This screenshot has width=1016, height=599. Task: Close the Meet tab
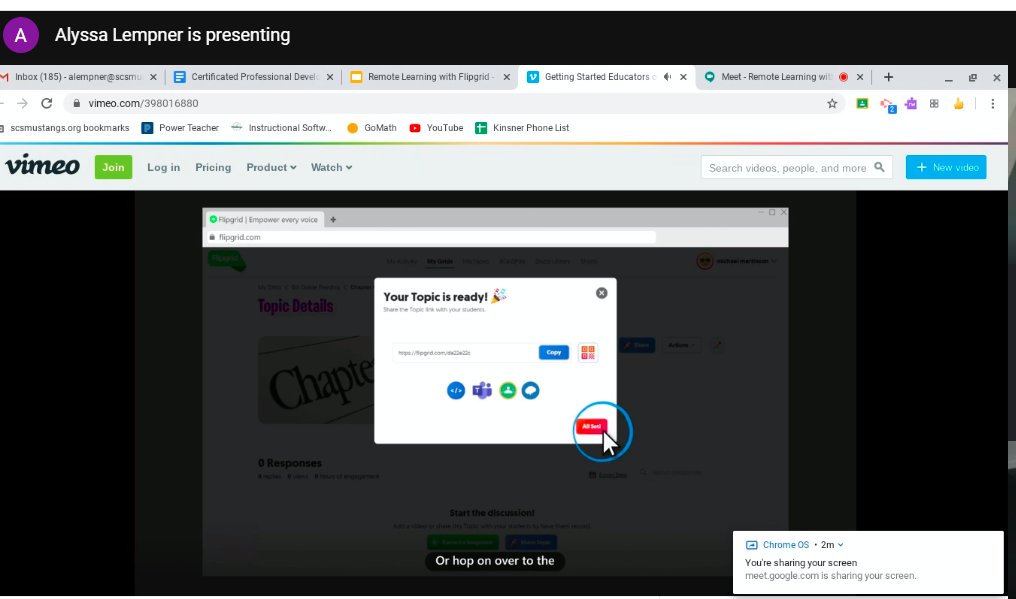860,77
